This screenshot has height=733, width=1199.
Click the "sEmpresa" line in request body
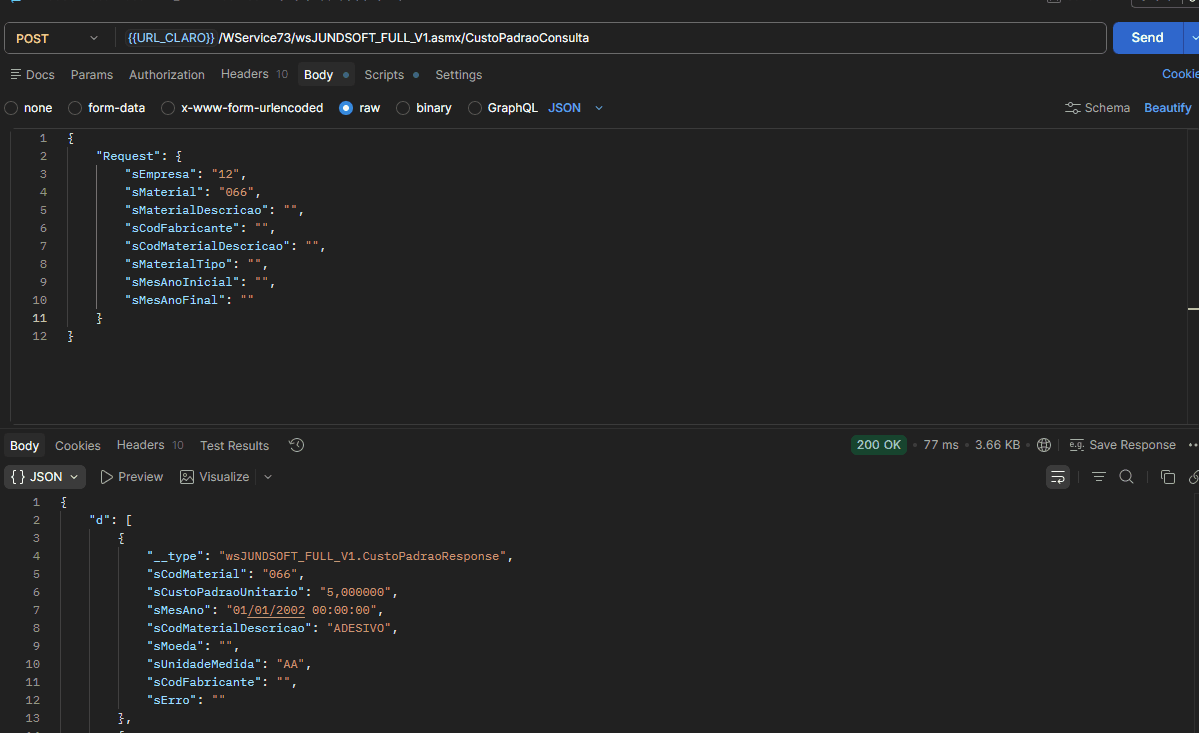tap(185, 174)
